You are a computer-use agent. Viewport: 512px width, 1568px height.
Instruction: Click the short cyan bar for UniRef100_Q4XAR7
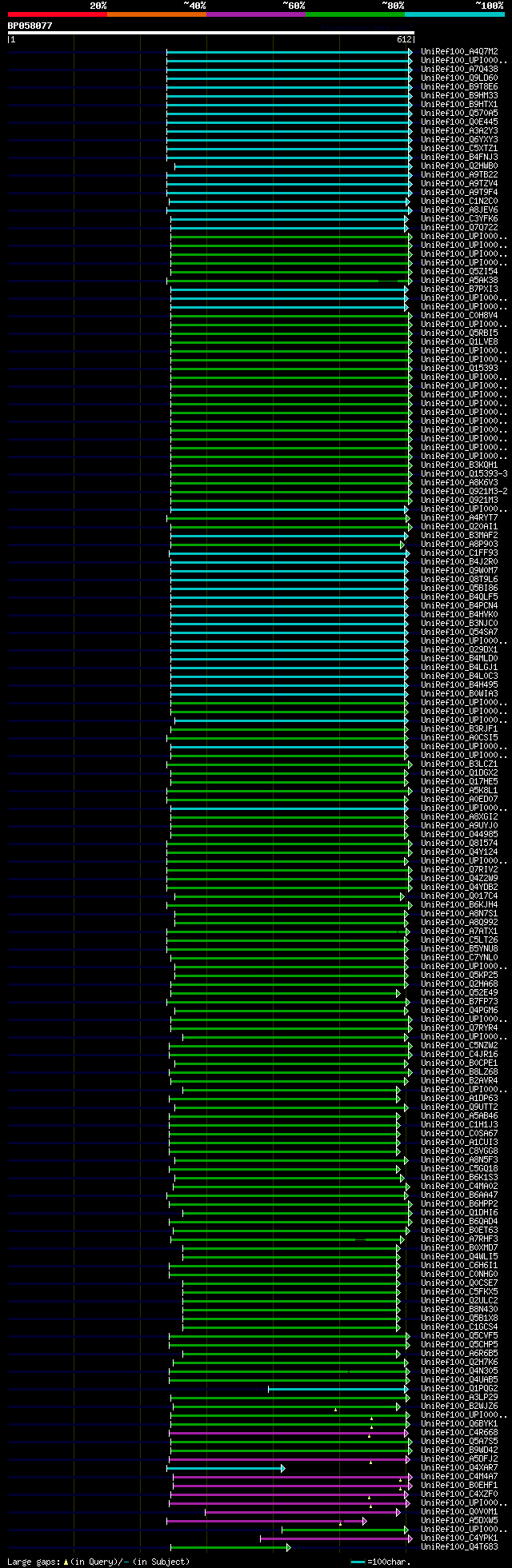[226, 1468]
